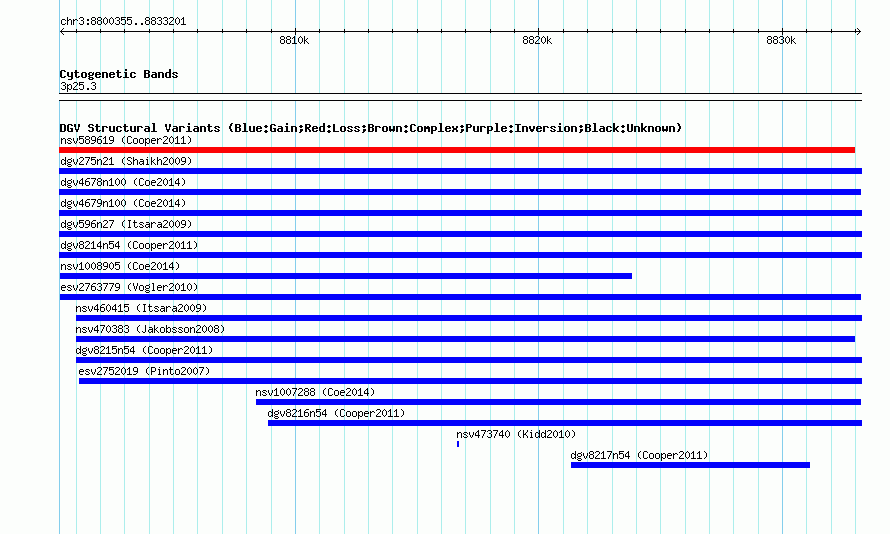The height and width of the screenshot is (534, 890).
Task: Select nsv460415 (Itsara2009) label
Action: (x=141, y=308)
